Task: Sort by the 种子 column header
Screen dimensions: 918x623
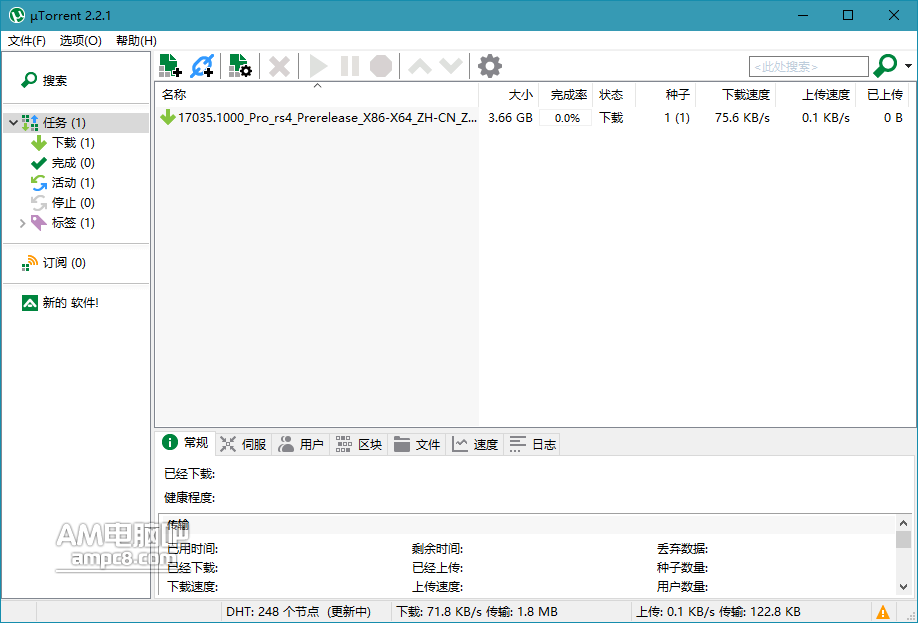Action: click(x=666, y=94)
